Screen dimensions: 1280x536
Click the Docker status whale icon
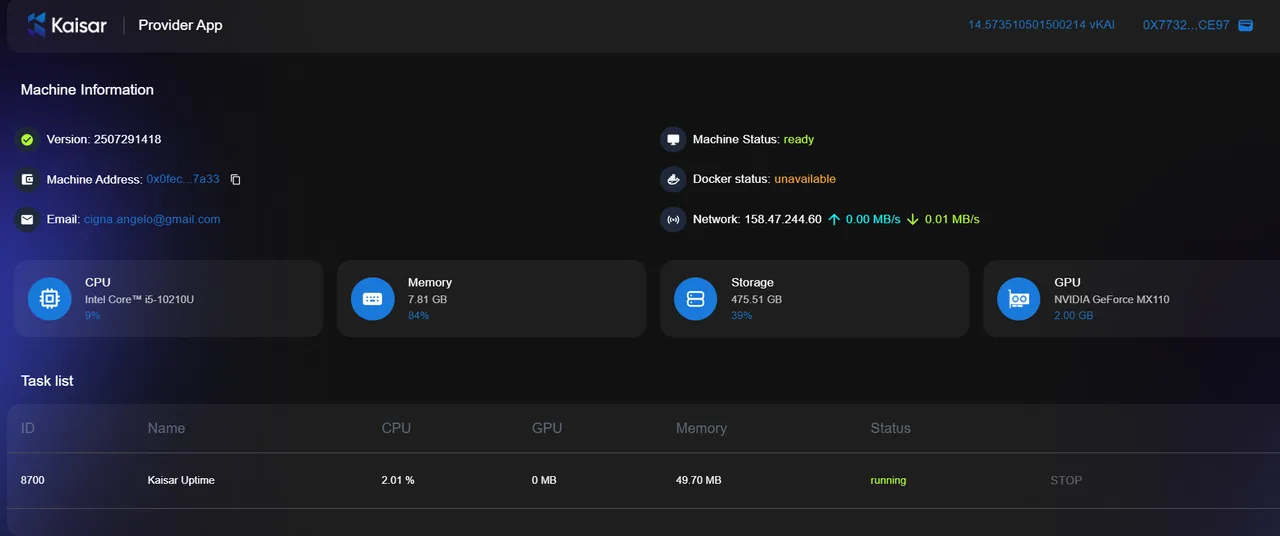point(673,179)
